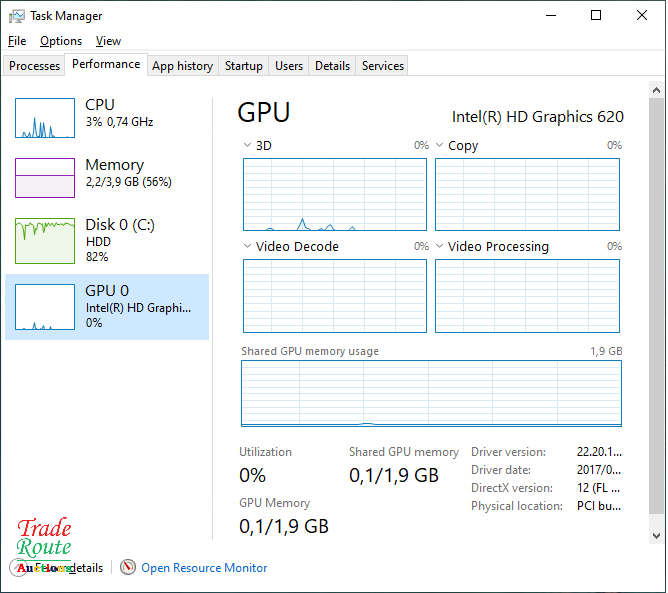Select the CPU usage graph thumbnail
This screenshot has width=668, height=593.
point(45,118)
